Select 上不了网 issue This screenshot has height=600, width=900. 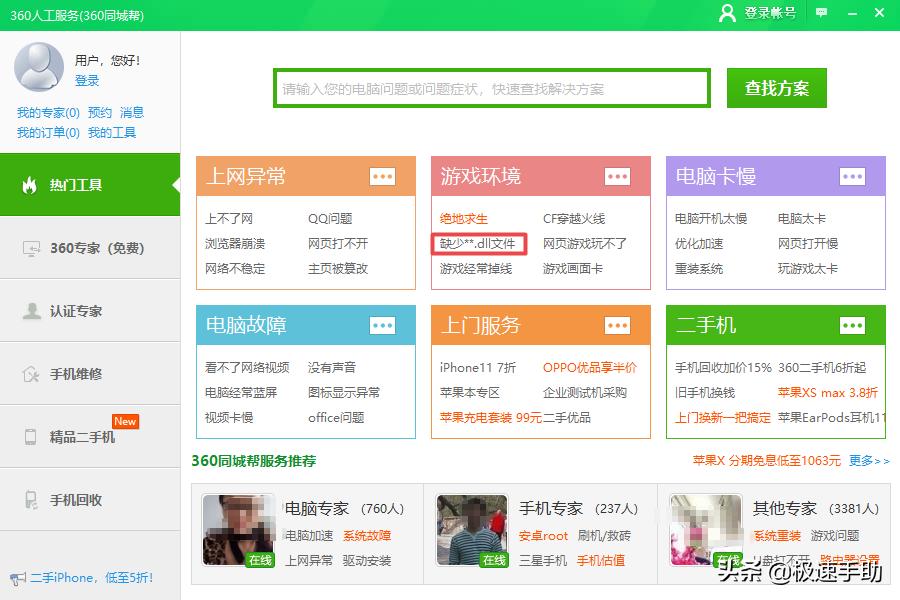coord(229,219)
